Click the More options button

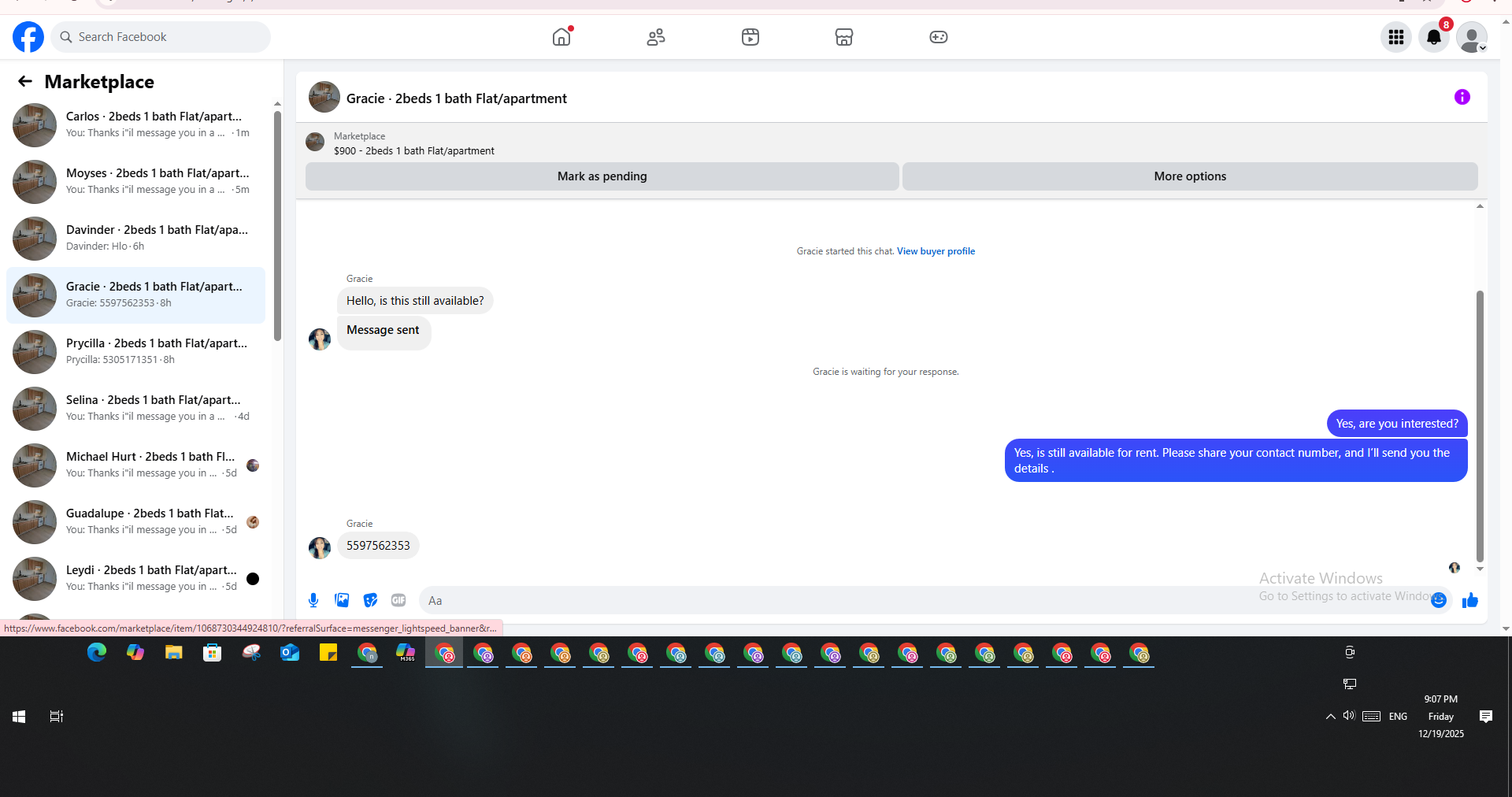1190,176
